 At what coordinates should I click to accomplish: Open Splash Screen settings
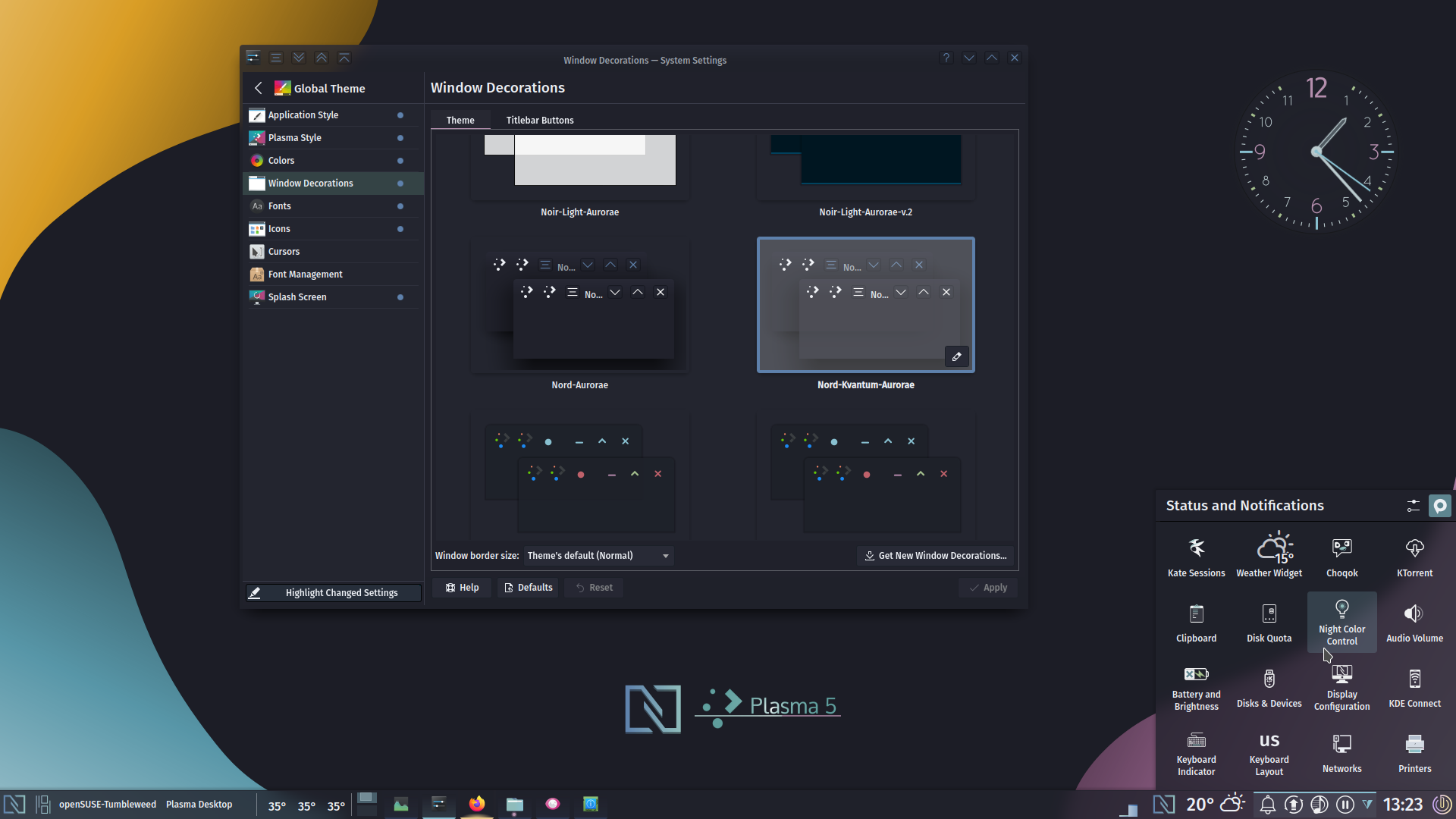click(x=333, y=297)
